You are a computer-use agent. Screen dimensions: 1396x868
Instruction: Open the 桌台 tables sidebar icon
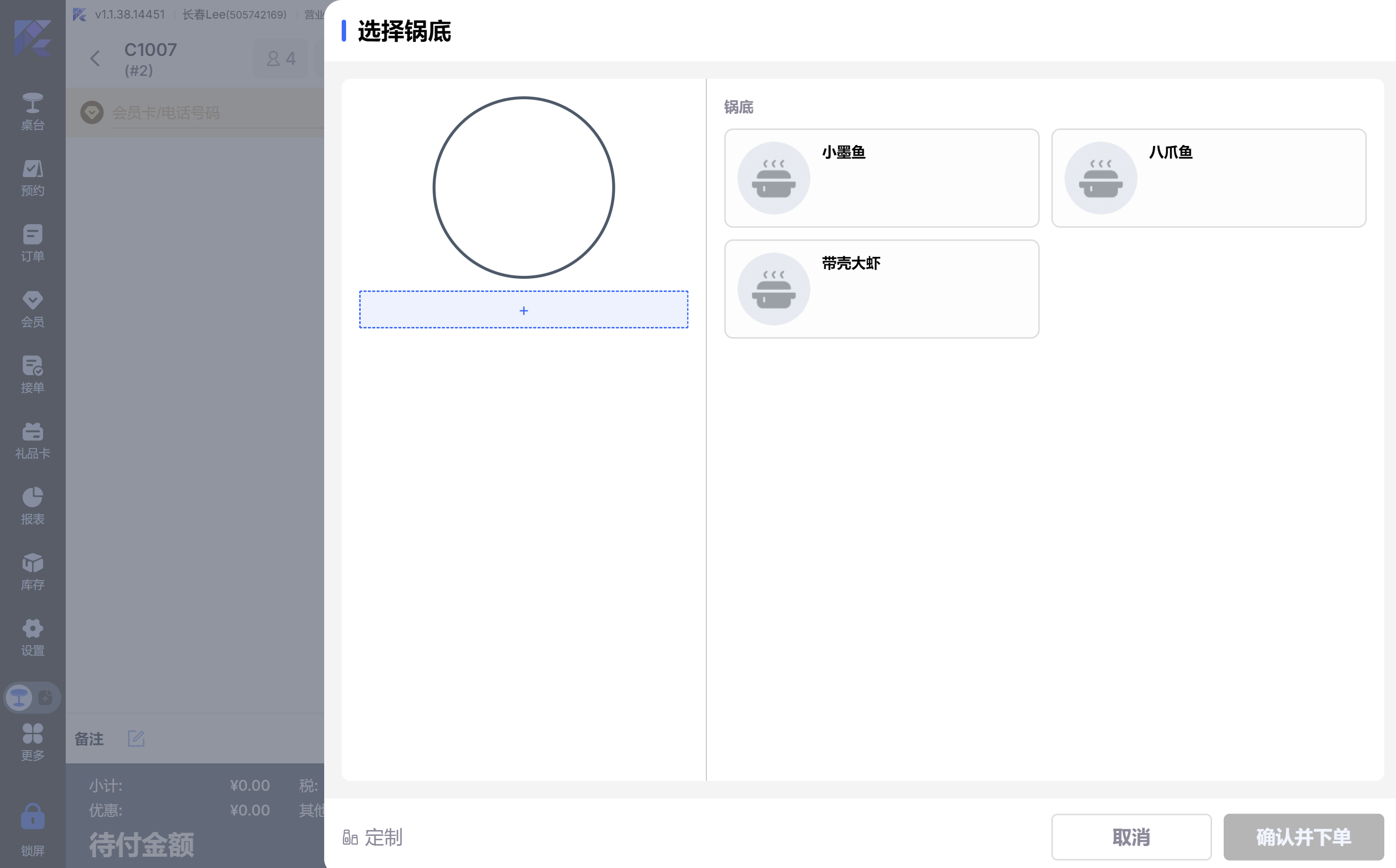tap(32, 111)
